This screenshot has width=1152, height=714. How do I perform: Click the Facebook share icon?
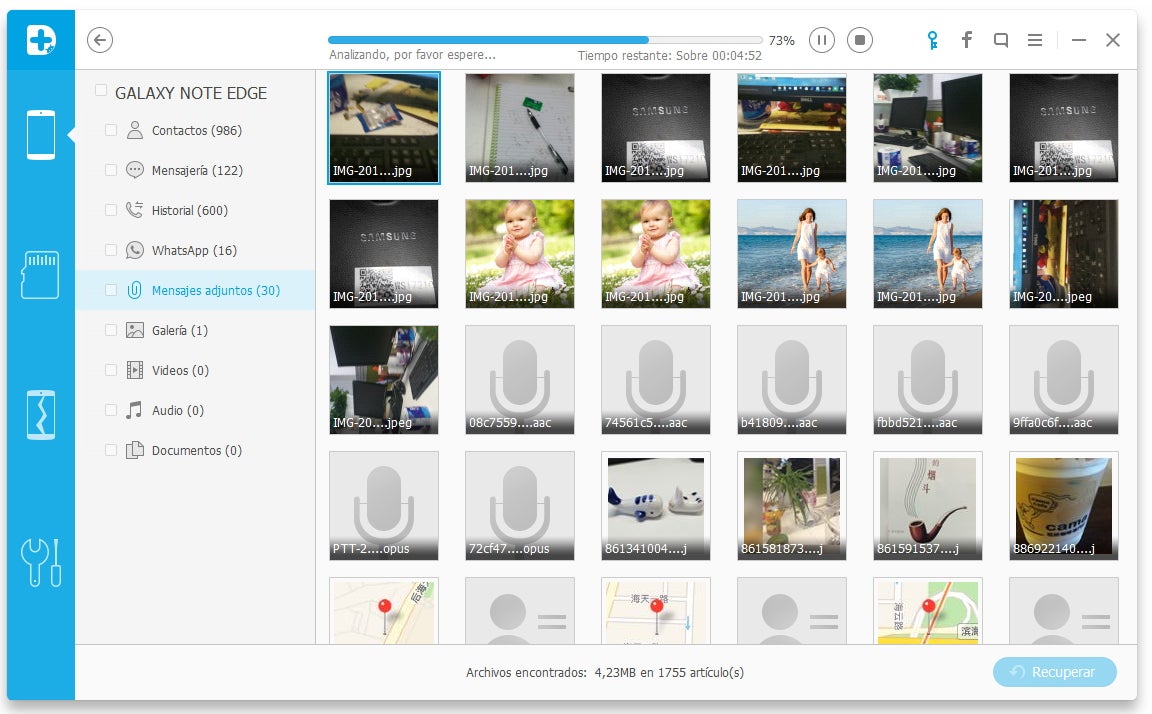[967, 40]
